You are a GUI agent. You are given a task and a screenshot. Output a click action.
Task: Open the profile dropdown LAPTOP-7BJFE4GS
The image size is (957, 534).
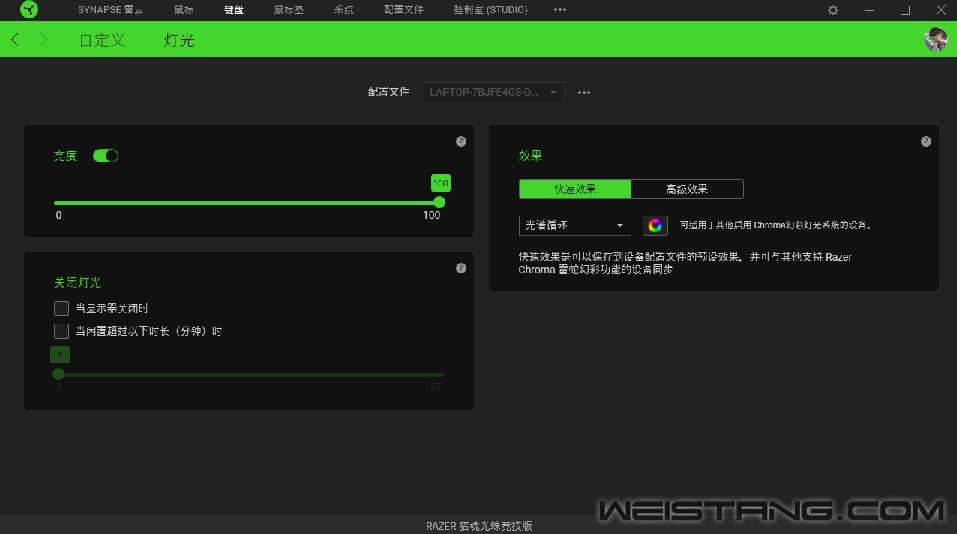494,92
